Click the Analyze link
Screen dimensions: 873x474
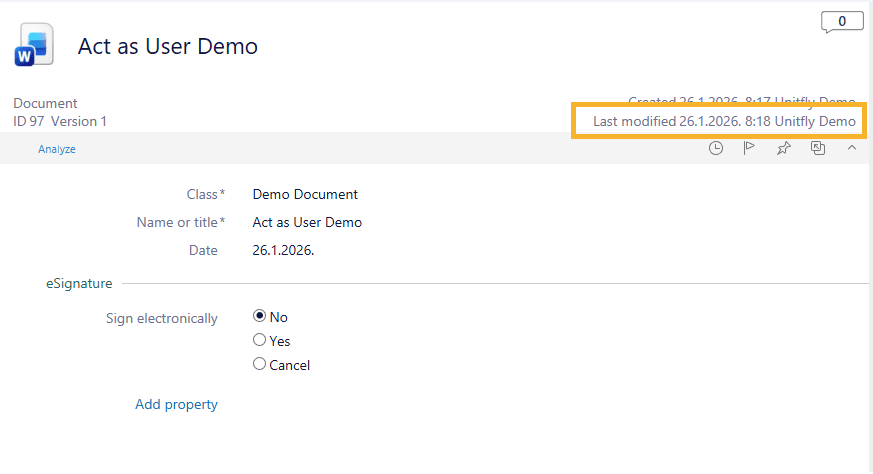tap(57, 149)
